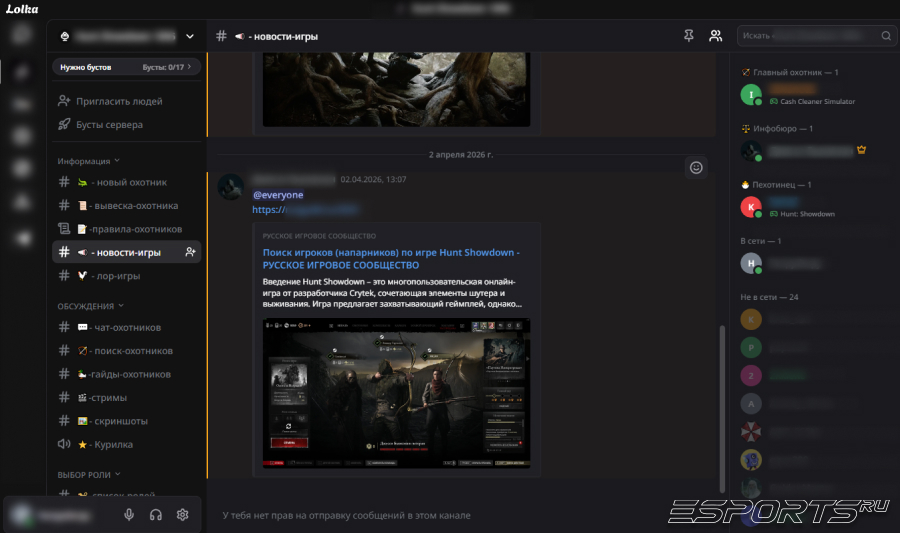Open the https:// link in the message
This screenshot has width=900, height=533.
coord(305,209)
